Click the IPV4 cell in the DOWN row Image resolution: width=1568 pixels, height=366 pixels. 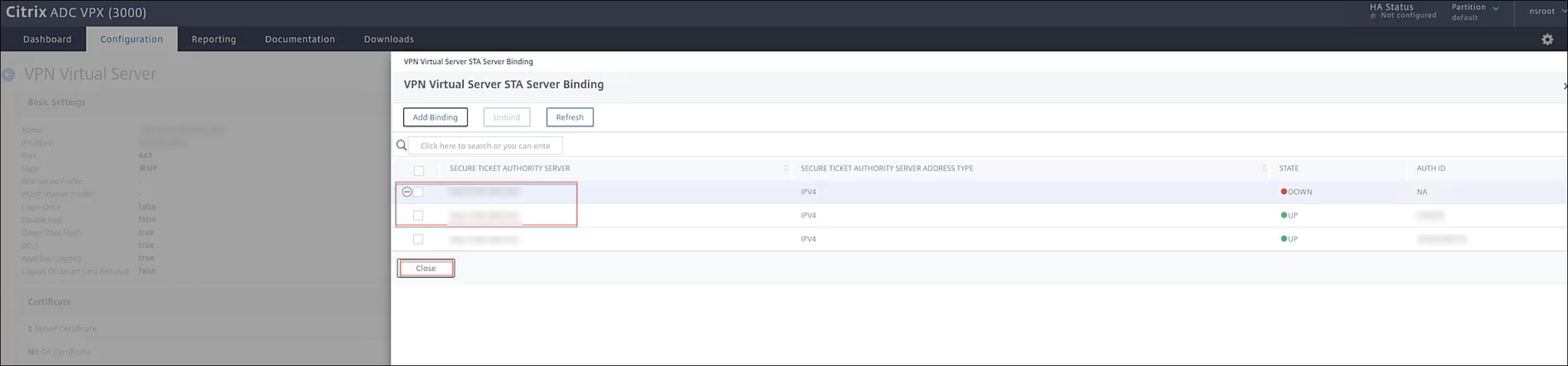[x=808, y=192]
